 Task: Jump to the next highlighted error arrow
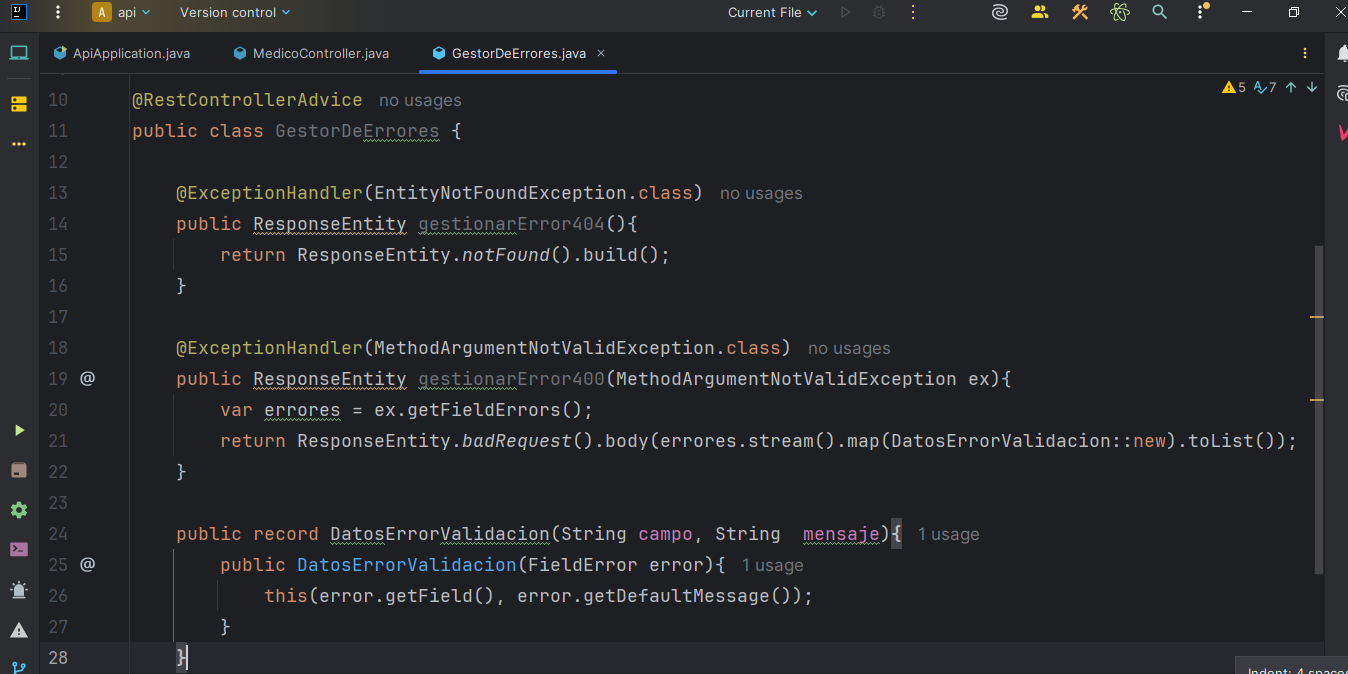(x=1312, y=88)
